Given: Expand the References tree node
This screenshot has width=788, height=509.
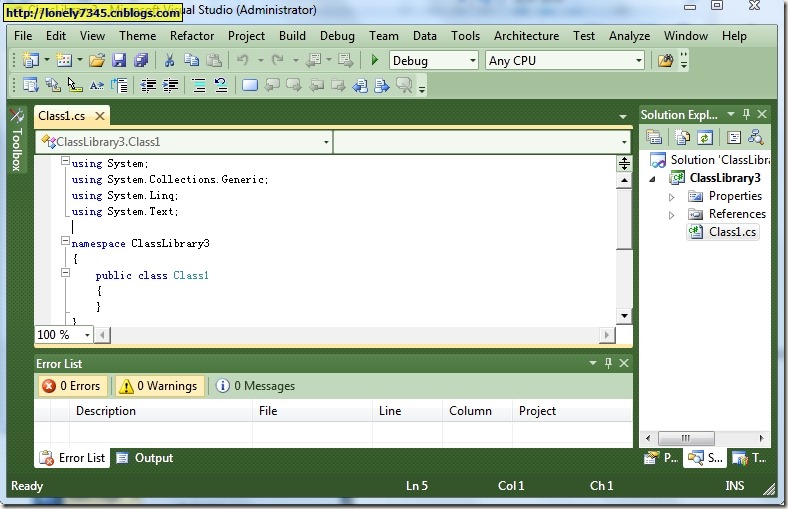Looking at the screenshot, I should (x=671, y=215).
